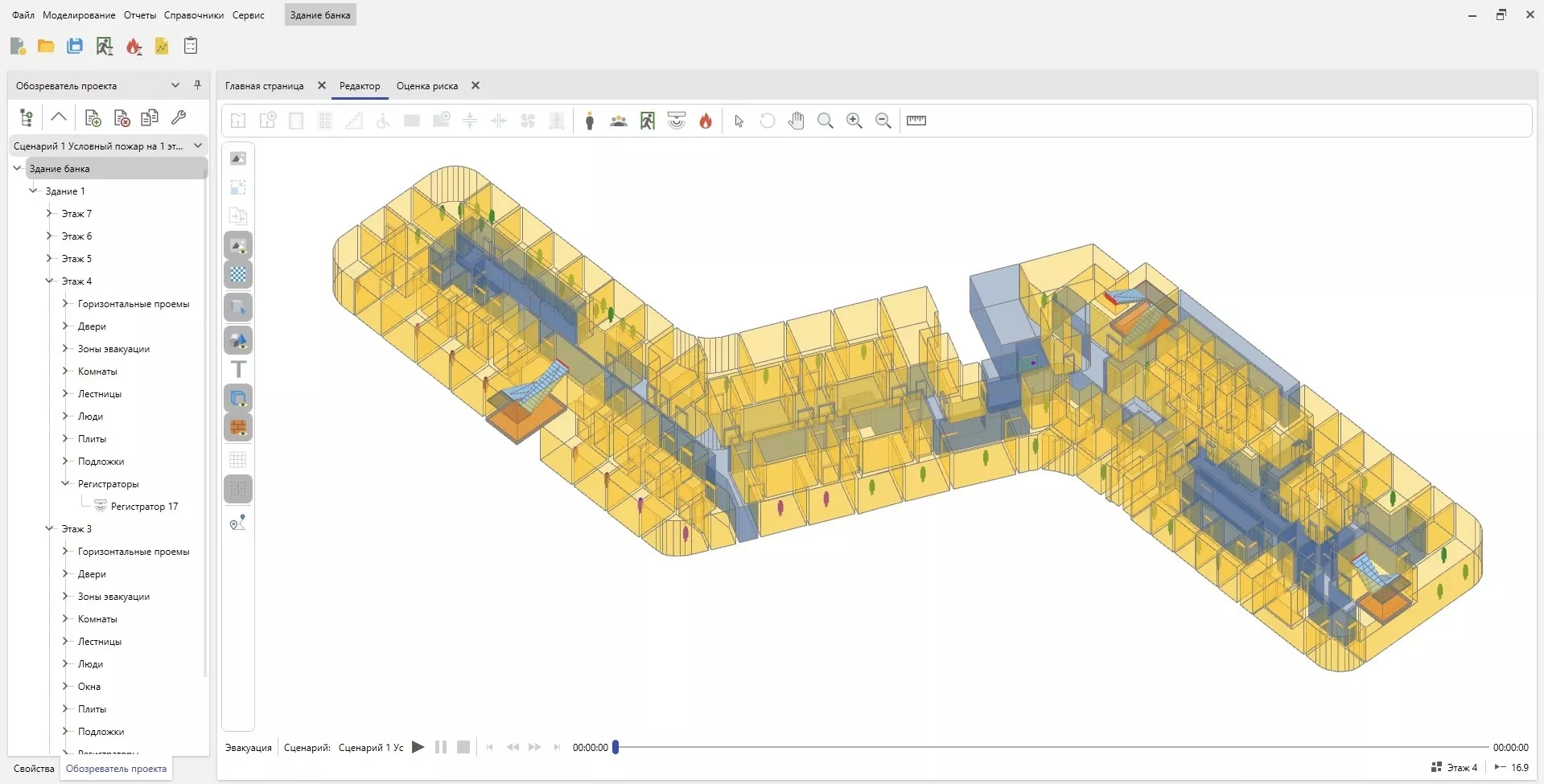The image size is (1544, 784).
Task: Switch to the Оценка риска tab
Action: 426,86
